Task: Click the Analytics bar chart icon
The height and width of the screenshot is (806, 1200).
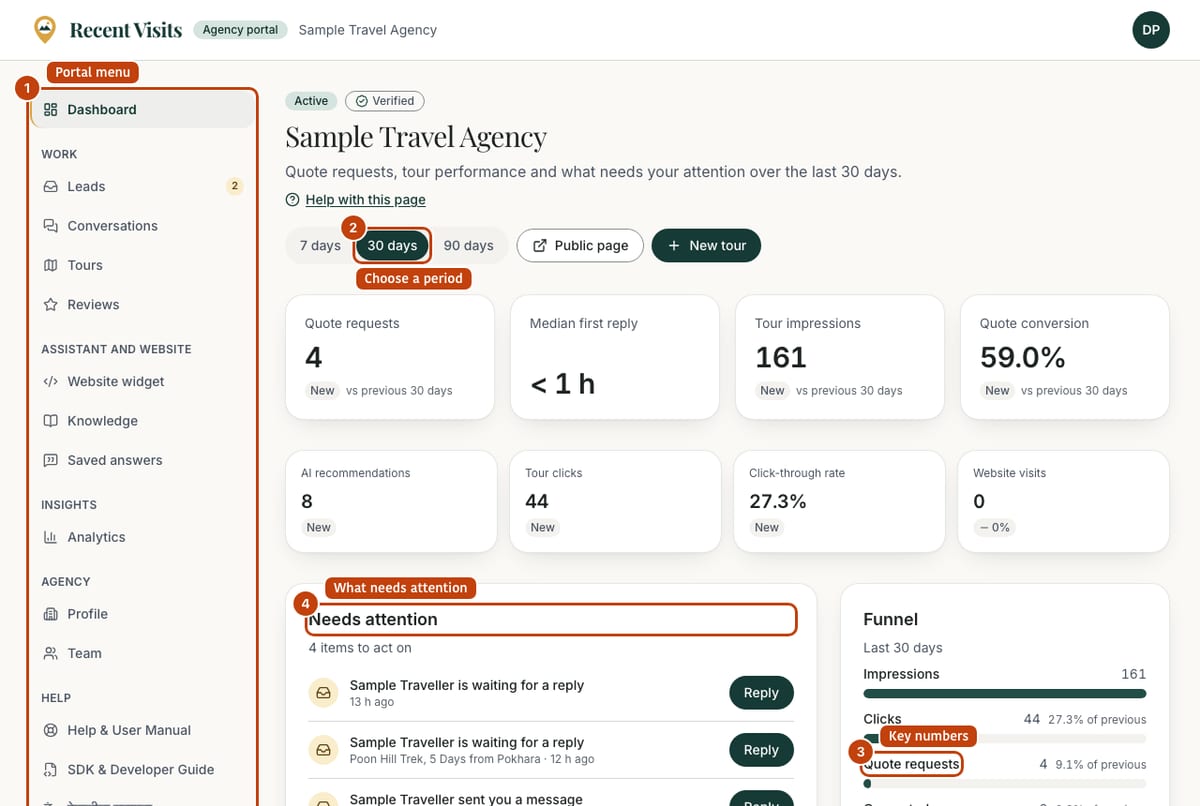Action: 50,537
